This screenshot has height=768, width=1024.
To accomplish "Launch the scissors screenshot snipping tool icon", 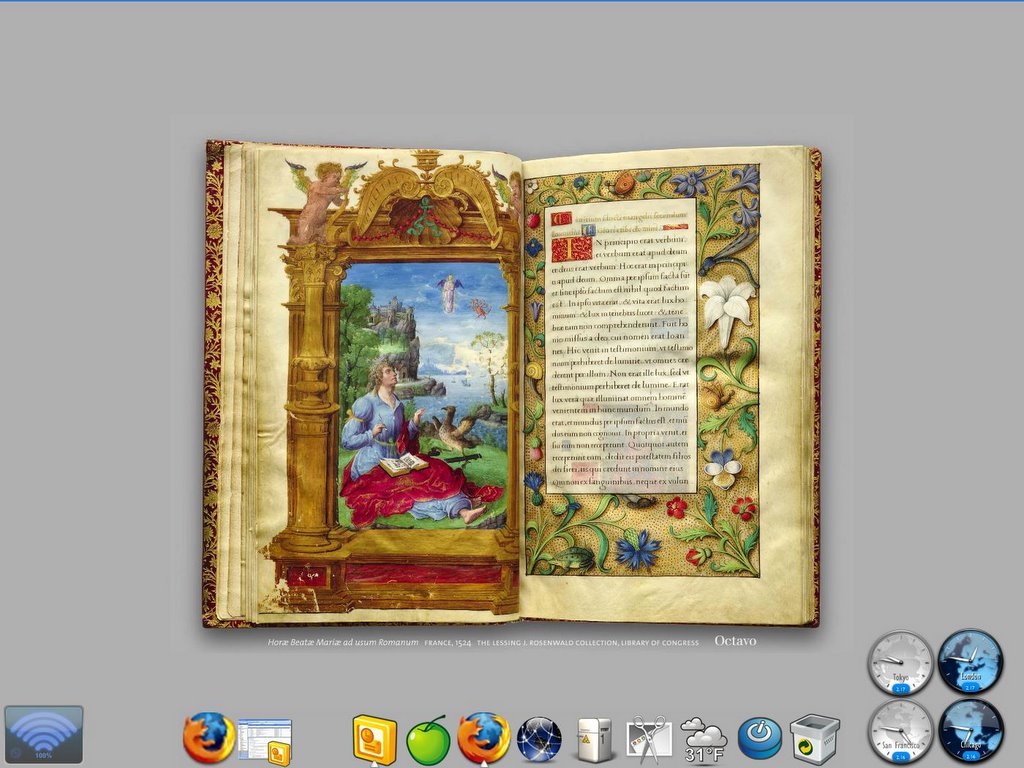I will click(x=648, y=740).
